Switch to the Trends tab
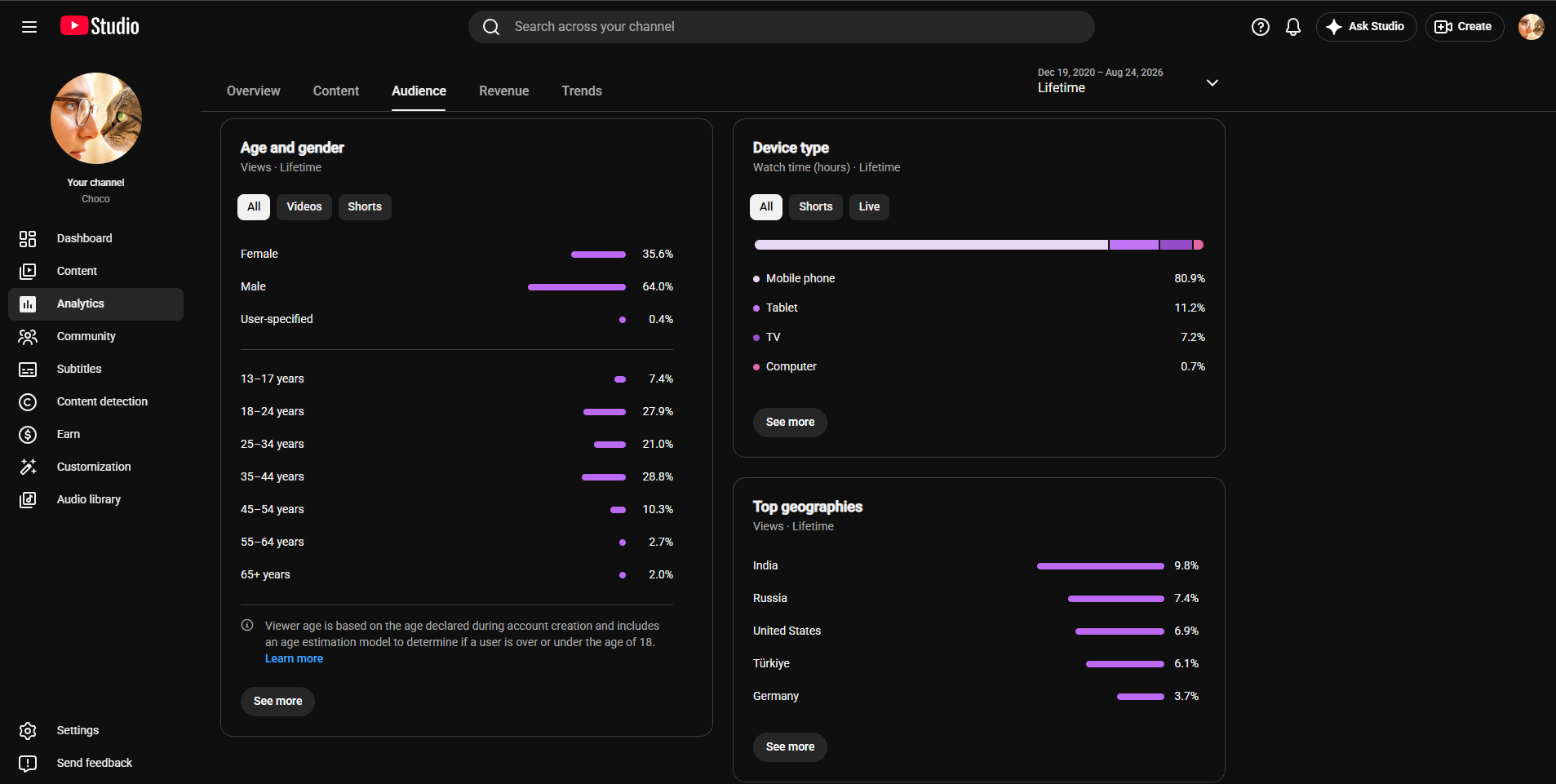 point(582,91)
